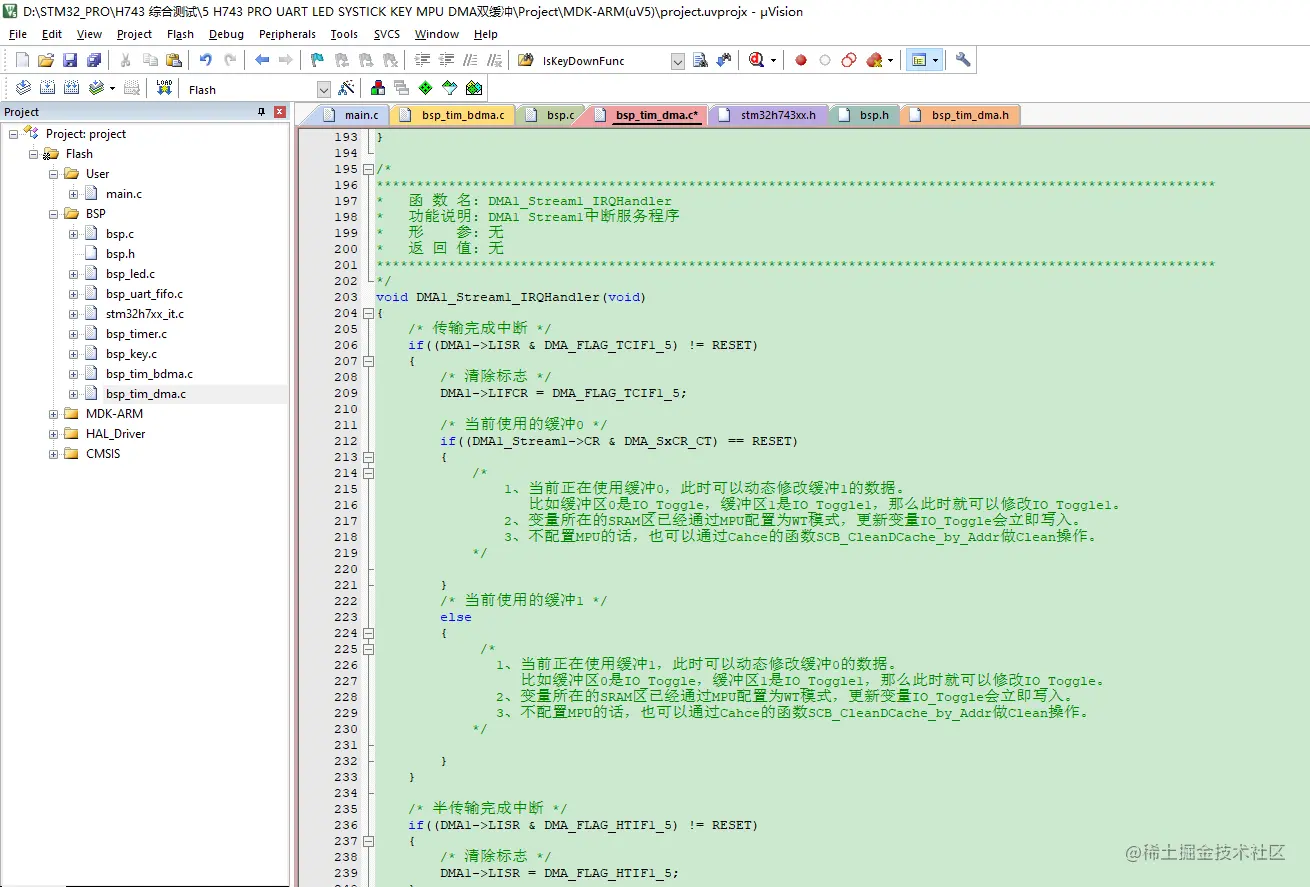Viewport: 1310px width, 887px height.
Task: Open the batch build dropdown arrow
Action: coord(112,89)
